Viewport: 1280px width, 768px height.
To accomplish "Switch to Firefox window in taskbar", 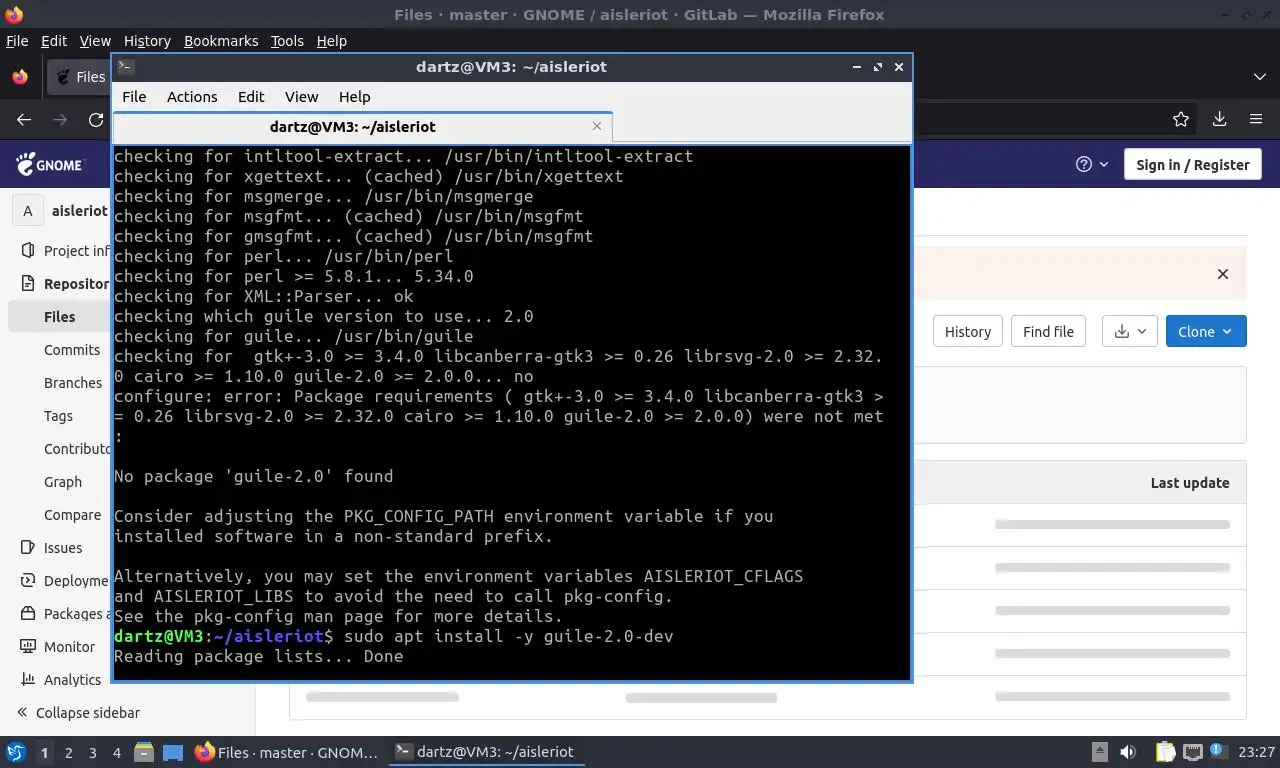I will click(287, 752).
